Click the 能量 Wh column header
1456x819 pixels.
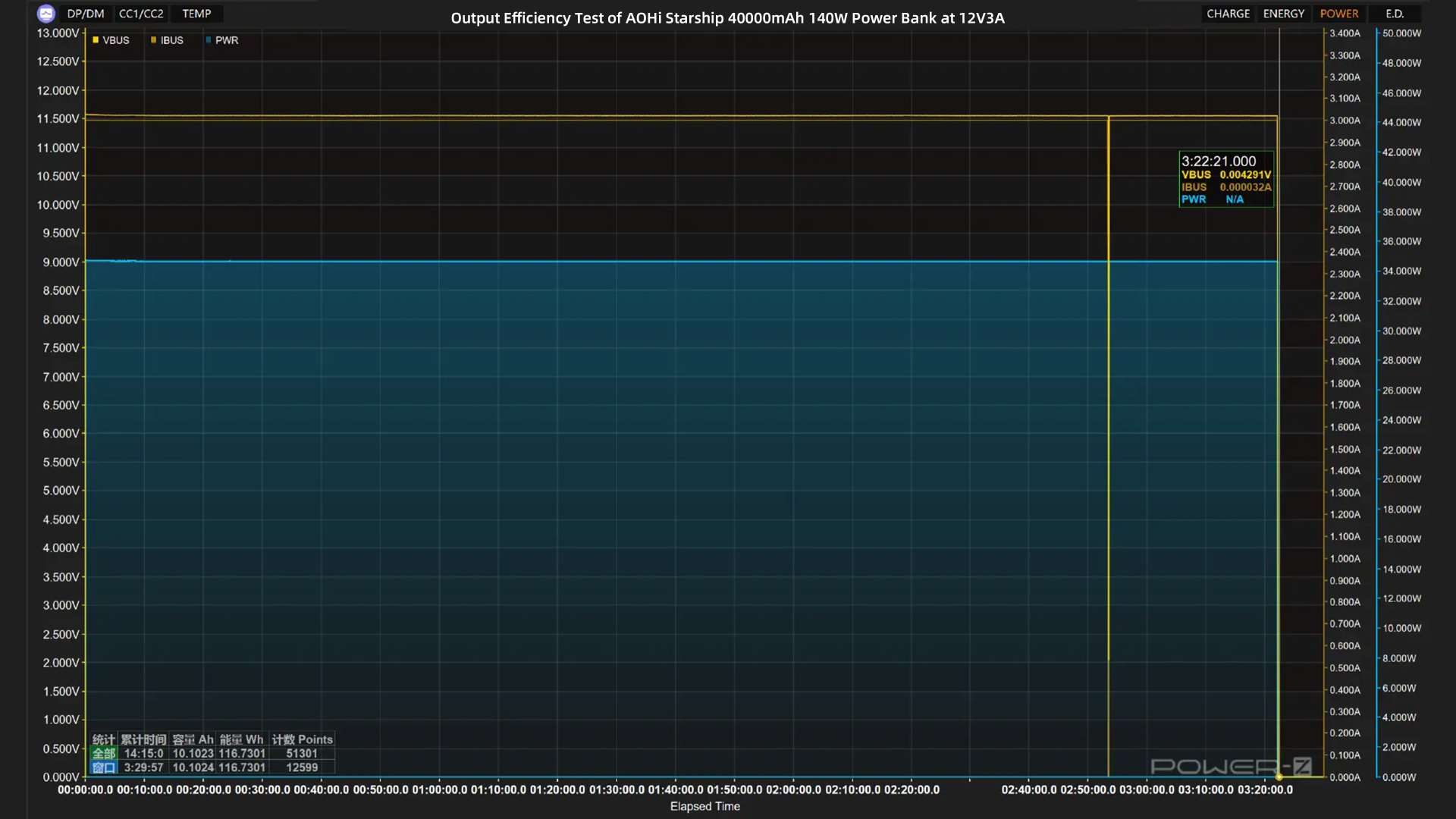click(x=242, y=739)
